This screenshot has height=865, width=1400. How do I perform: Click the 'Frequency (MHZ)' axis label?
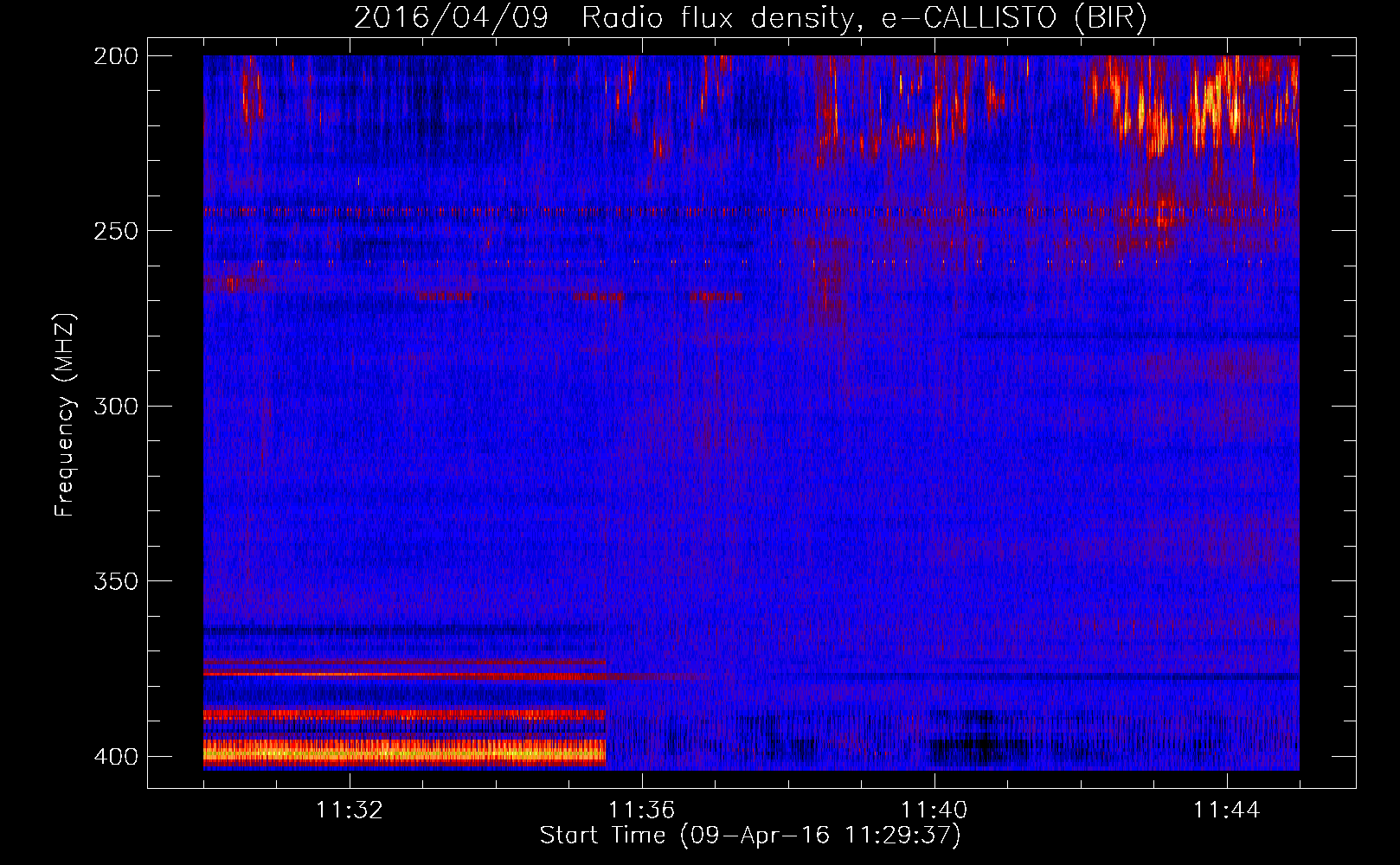(65, 414)
